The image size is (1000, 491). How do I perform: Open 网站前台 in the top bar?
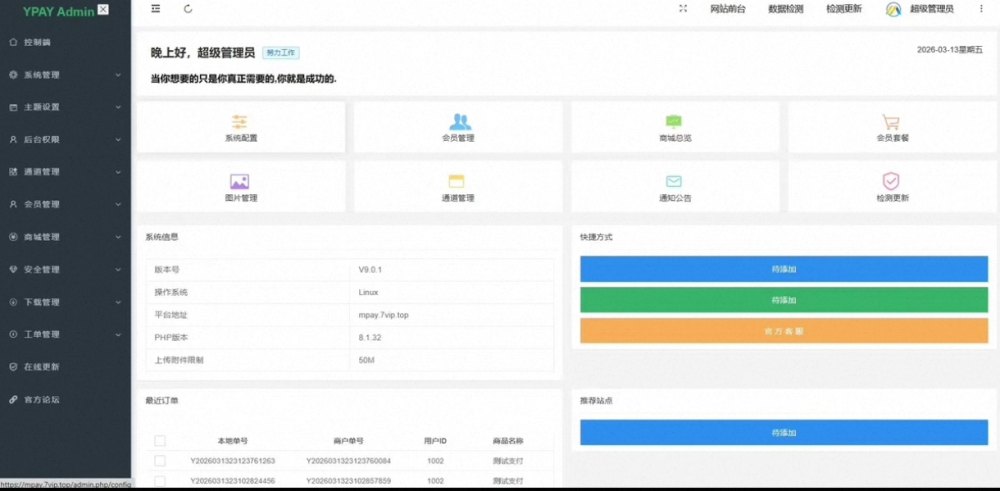728,9
